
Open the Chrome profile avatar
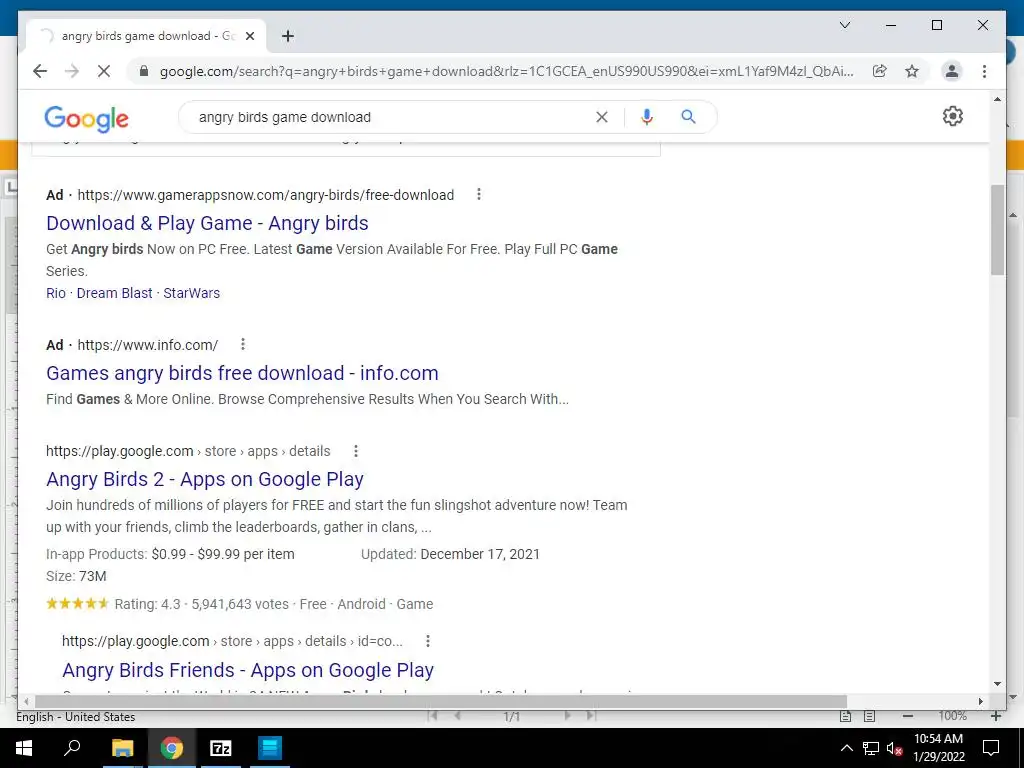952,71
